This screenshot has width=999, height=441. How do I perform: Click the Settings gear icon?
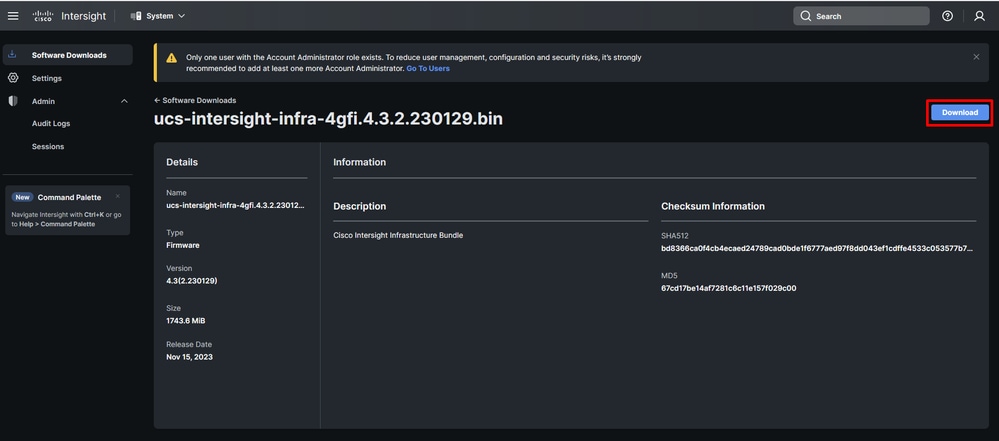pyautogui.click(x=13, y=78)
